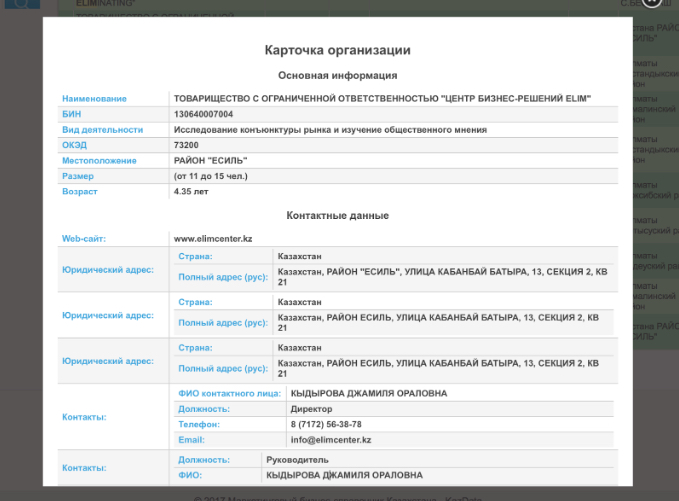The width and height of the screenshot is (679, 501).
Task: Click the ОКЭД field label
Action: (74, 145)
